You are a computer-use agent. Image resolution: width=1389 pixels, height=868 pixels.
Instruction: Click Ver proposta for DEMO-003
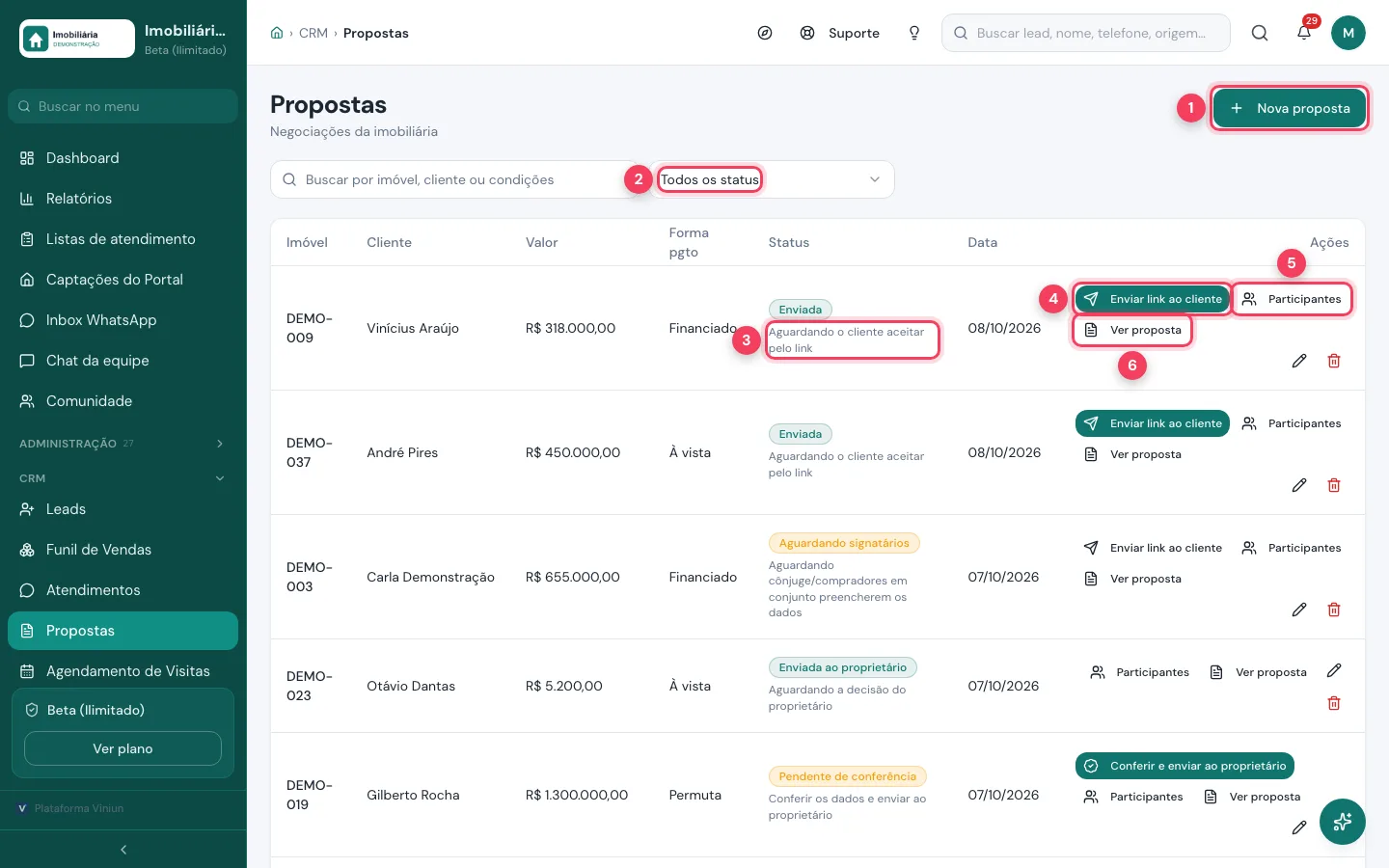point(1132,579)
